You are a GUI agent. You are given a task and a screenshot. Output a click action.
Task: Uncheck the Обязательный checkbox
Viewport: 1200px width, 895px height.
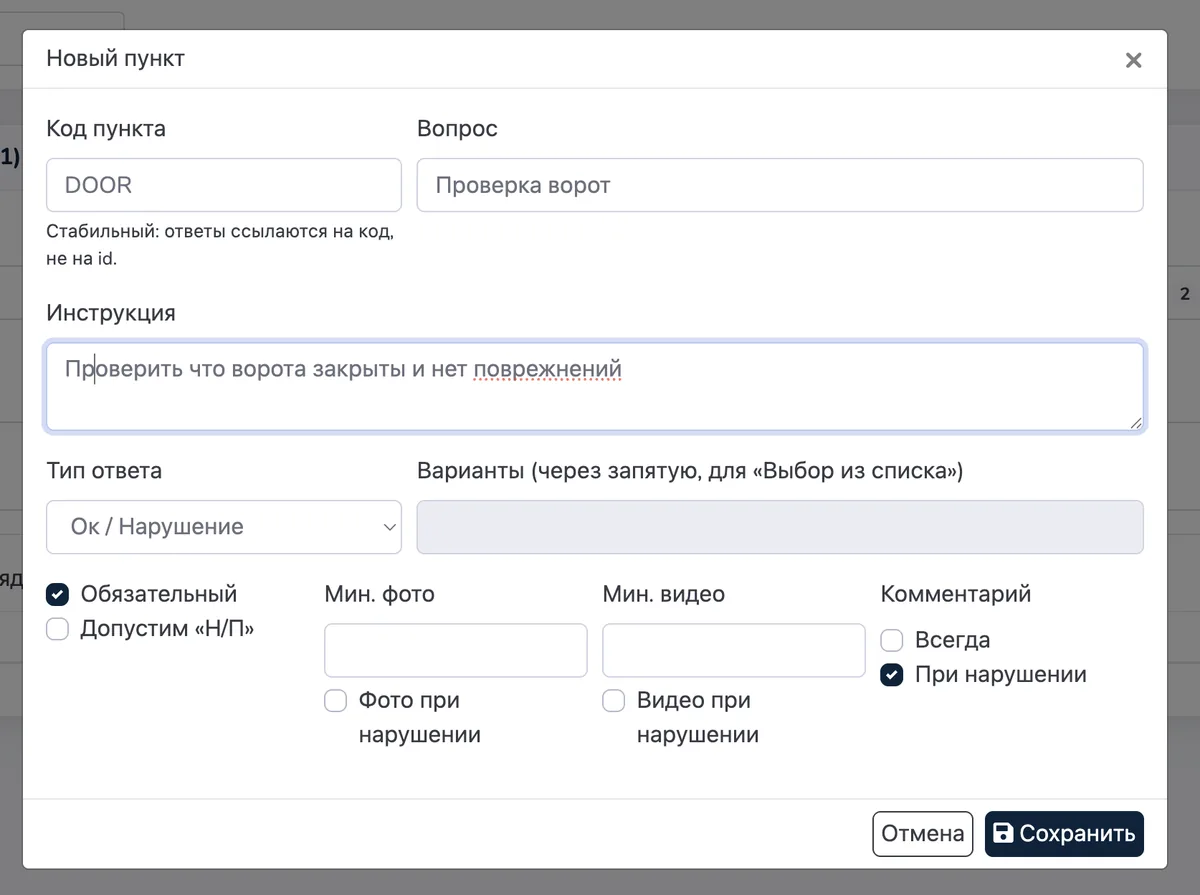(x=58, y=595)
